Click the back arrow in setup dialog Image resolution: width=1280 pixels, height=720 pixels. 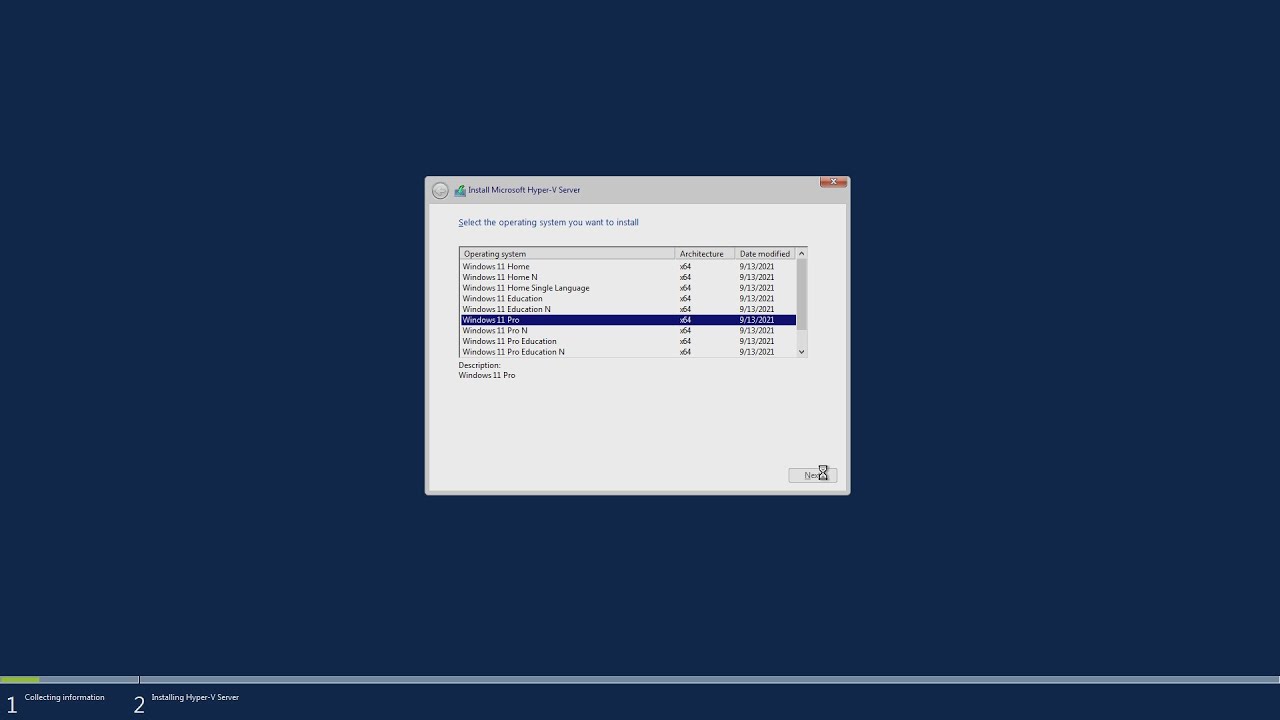tap(440, 190)
